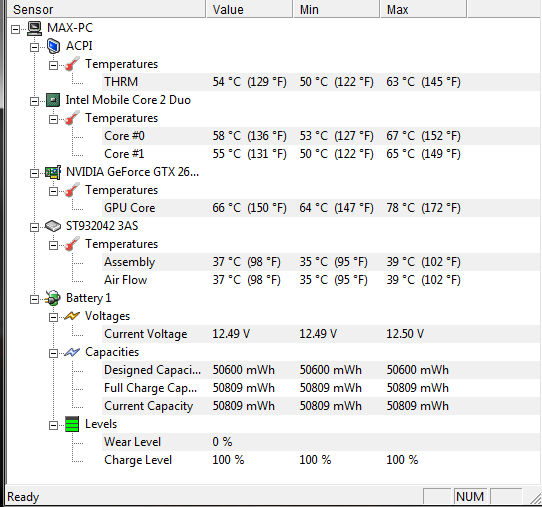Collapse the ST932042 3AS drive node
The width and height of the screenshot is (542, 507).
(34, 227)
